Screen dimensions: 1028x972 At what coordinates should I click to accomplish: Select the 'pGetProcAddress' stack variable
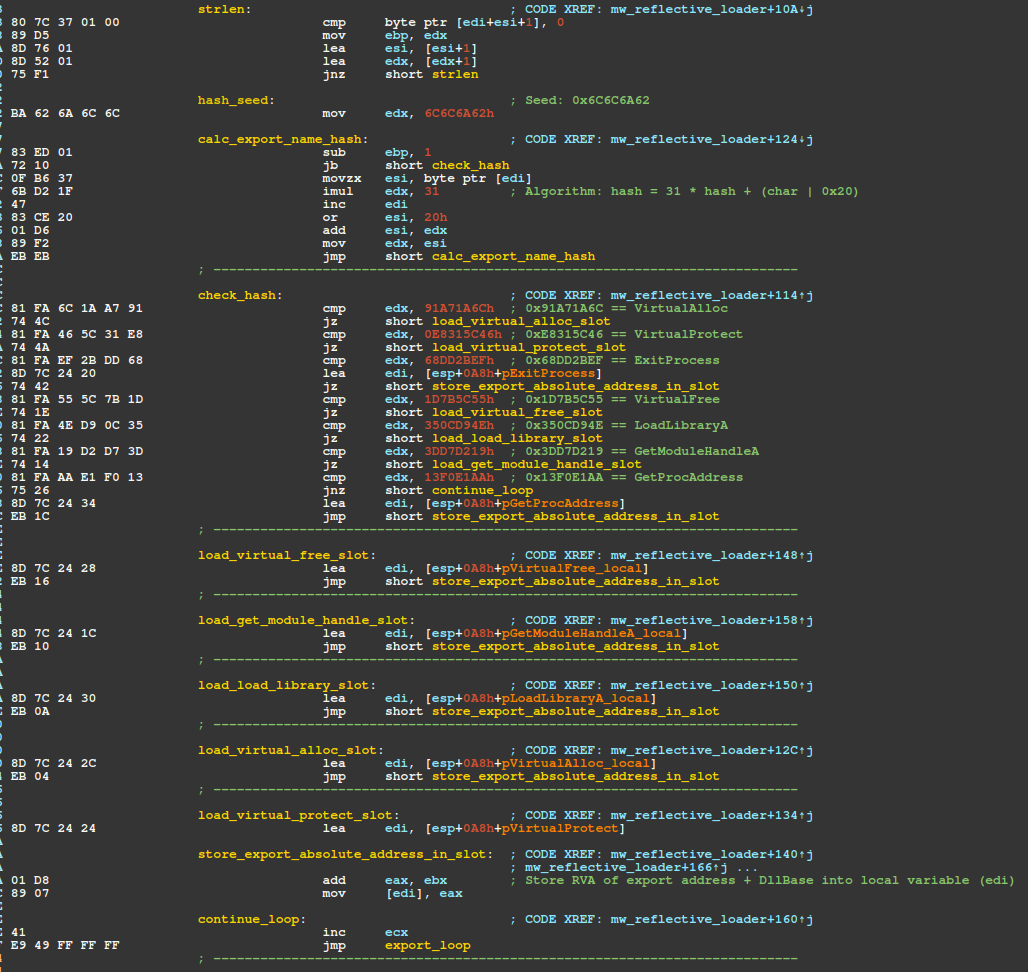click(560, 503)
